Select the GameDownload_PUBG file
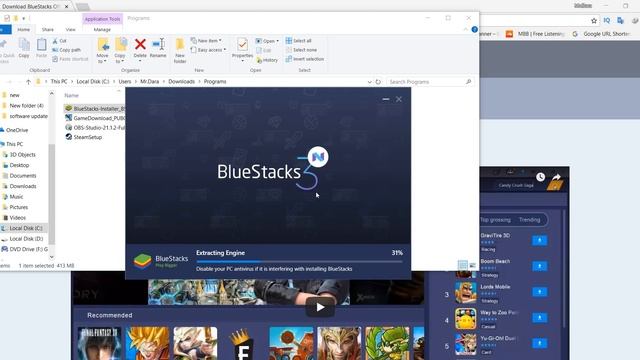The height and width of the screenshot is (360, 640). (95, 118)
